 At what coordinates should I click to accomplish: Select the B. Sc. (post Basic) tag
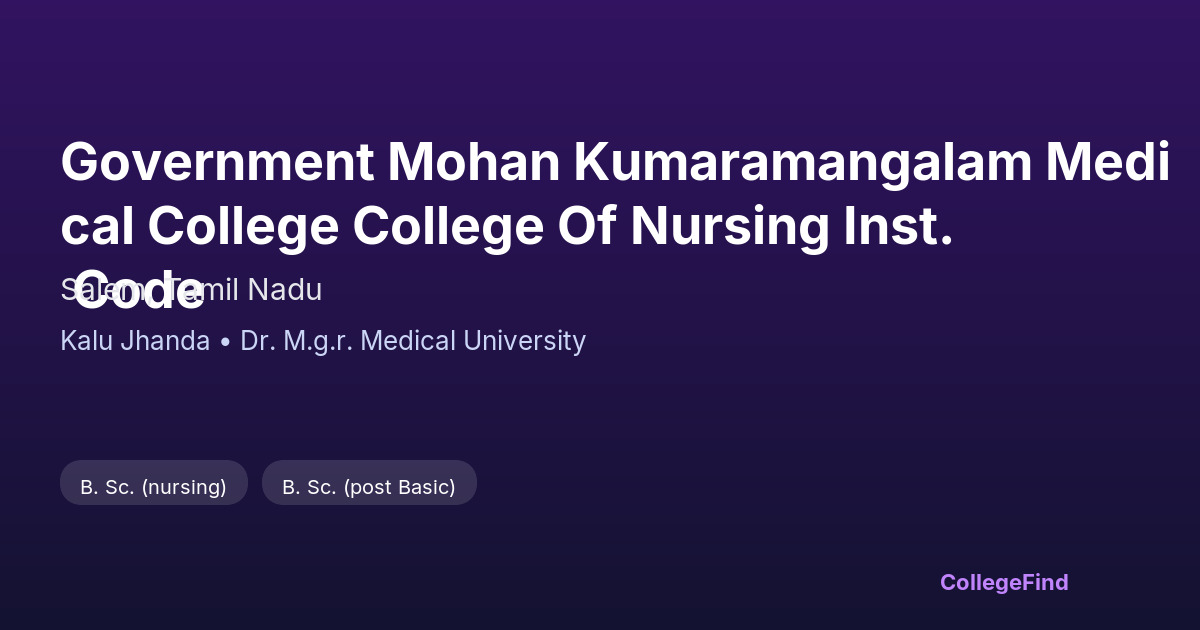point(369,487)
